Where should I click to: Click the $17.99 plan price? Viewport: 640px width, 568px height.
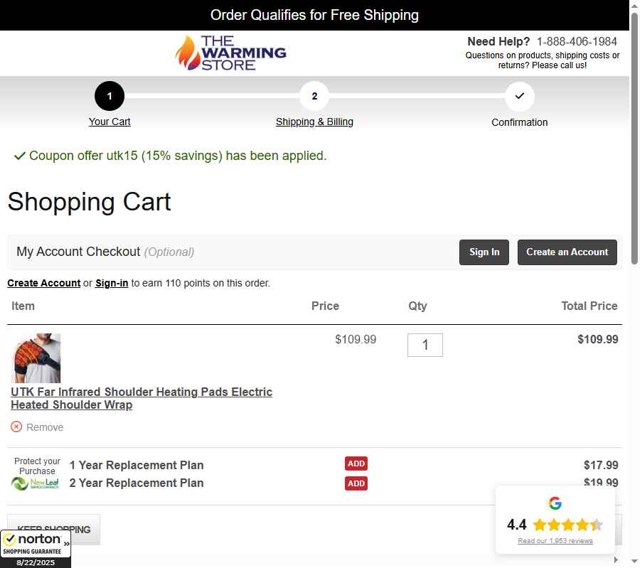(601, 465)
